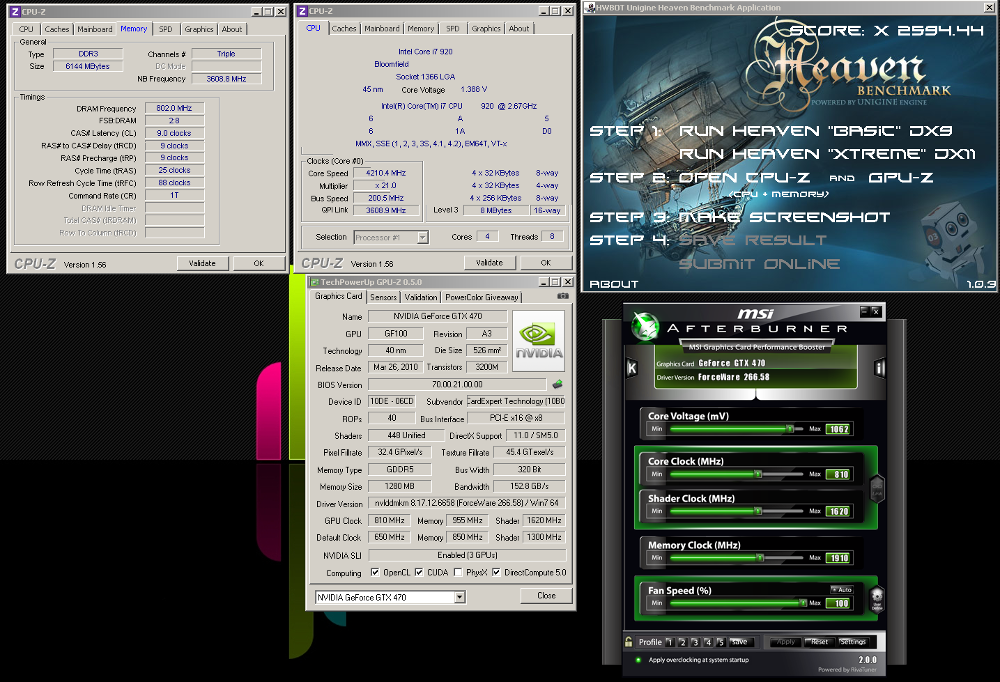Viewport: 1000px width, 682px height.
Task: Toggle PhysX checkbox in GPU-Z
Action: coord(458,572)
